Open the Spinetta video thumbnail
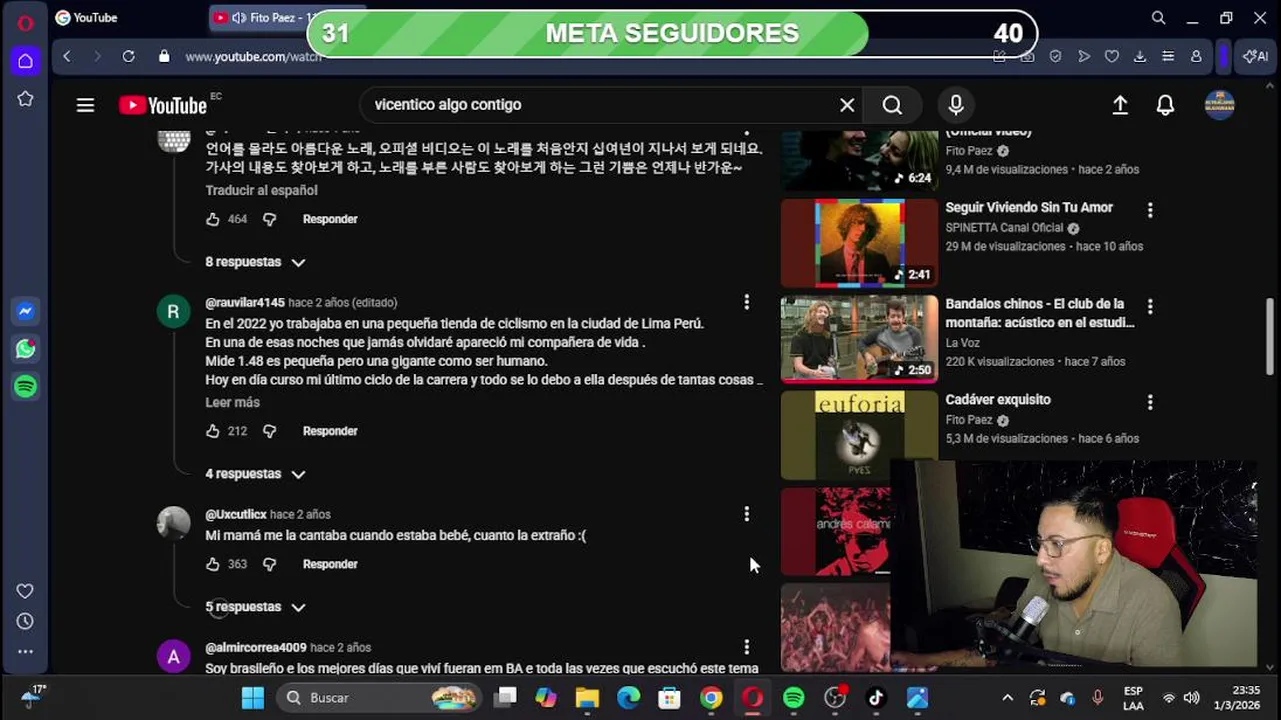Image resolution: width=1281 pixels, height=720 pixels. 859,243
